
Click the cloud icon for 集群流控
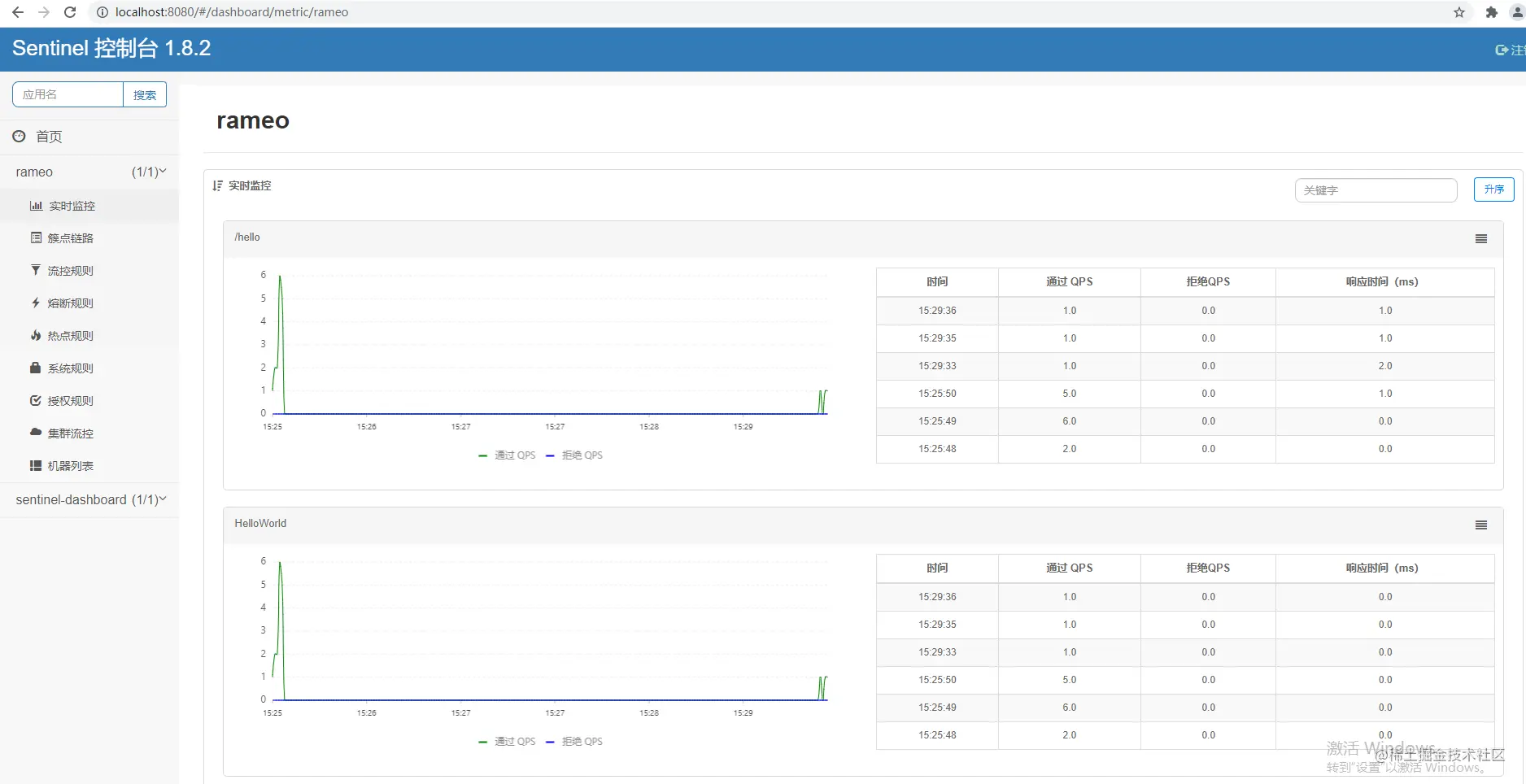(x=36, y=432)
